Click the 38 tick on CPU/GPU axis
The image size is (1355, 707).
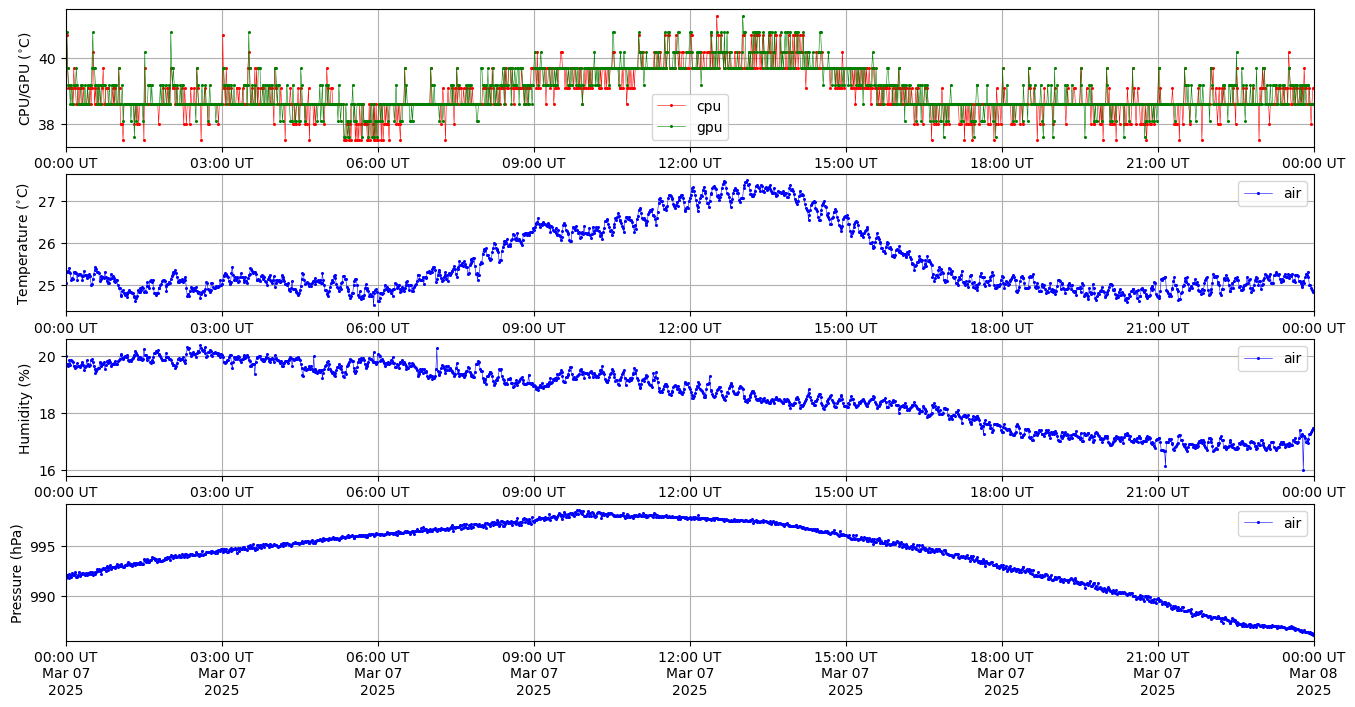49,125
